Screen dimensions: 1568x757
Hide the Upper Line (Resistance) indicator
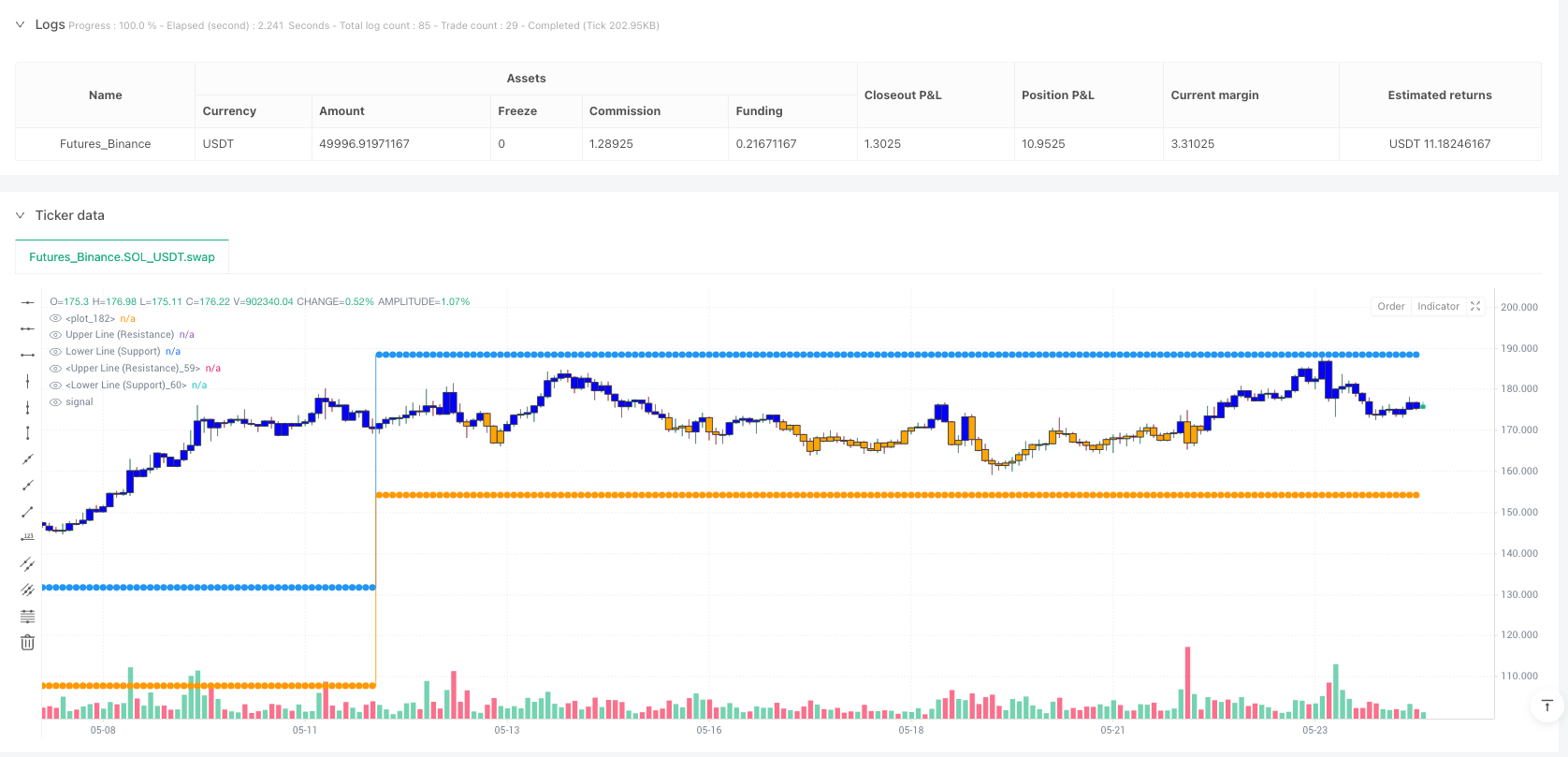pyautogui.click(x=56, y=335)
